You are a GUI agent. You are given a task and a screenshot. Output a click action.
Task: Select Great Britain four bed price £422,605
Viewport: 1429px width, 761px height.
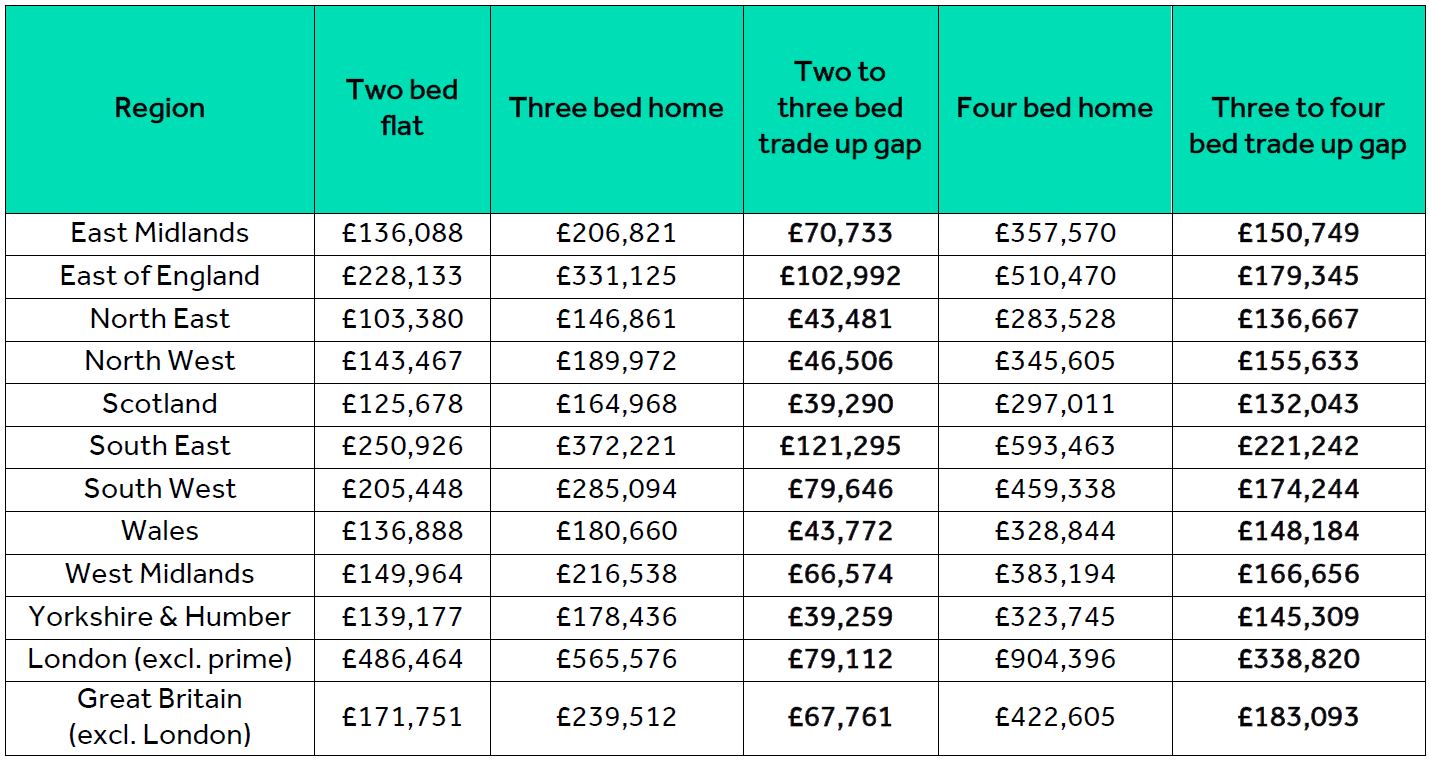tap(1055, 718)
